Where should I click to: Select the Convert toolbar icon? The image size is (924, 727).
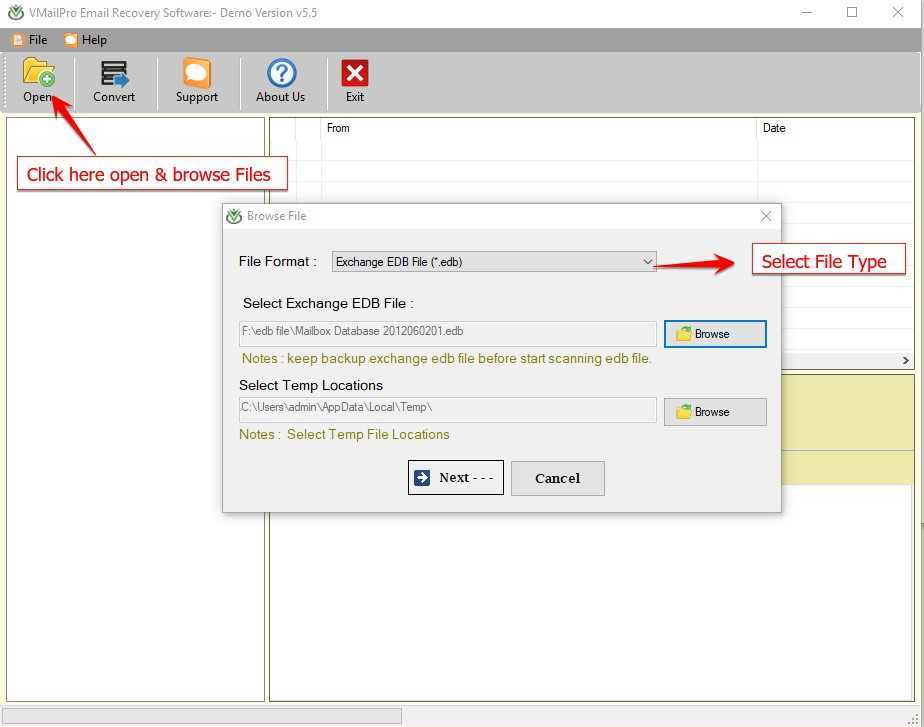114,74
